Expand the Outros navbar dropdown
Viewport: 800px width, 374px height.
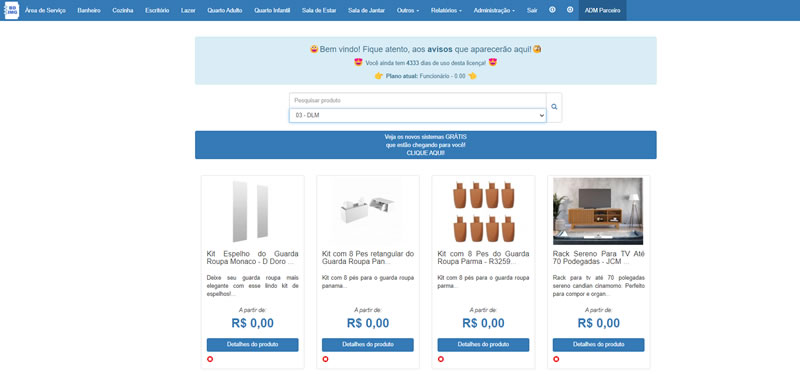point(408,10)
